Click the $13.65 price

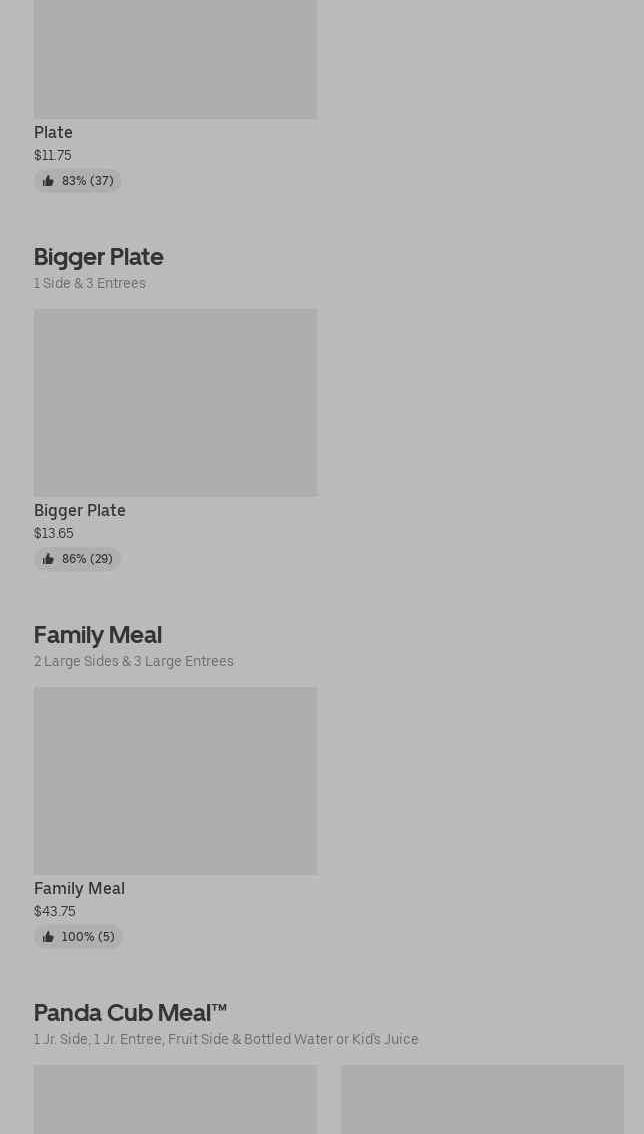pos(53,533)
